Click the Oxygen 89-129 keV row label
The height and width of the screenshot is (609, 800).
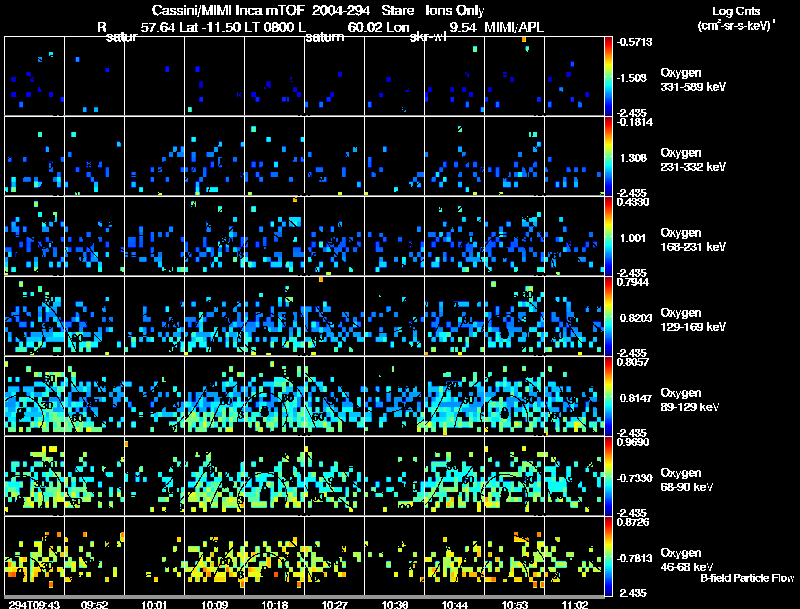[690, 400]
